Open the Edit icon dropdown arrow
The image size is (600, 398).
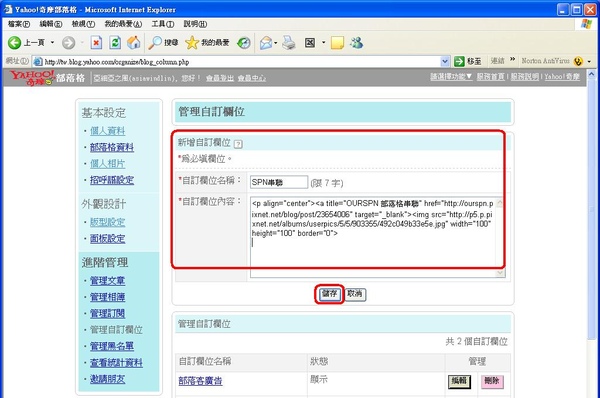tap(323, 42)
